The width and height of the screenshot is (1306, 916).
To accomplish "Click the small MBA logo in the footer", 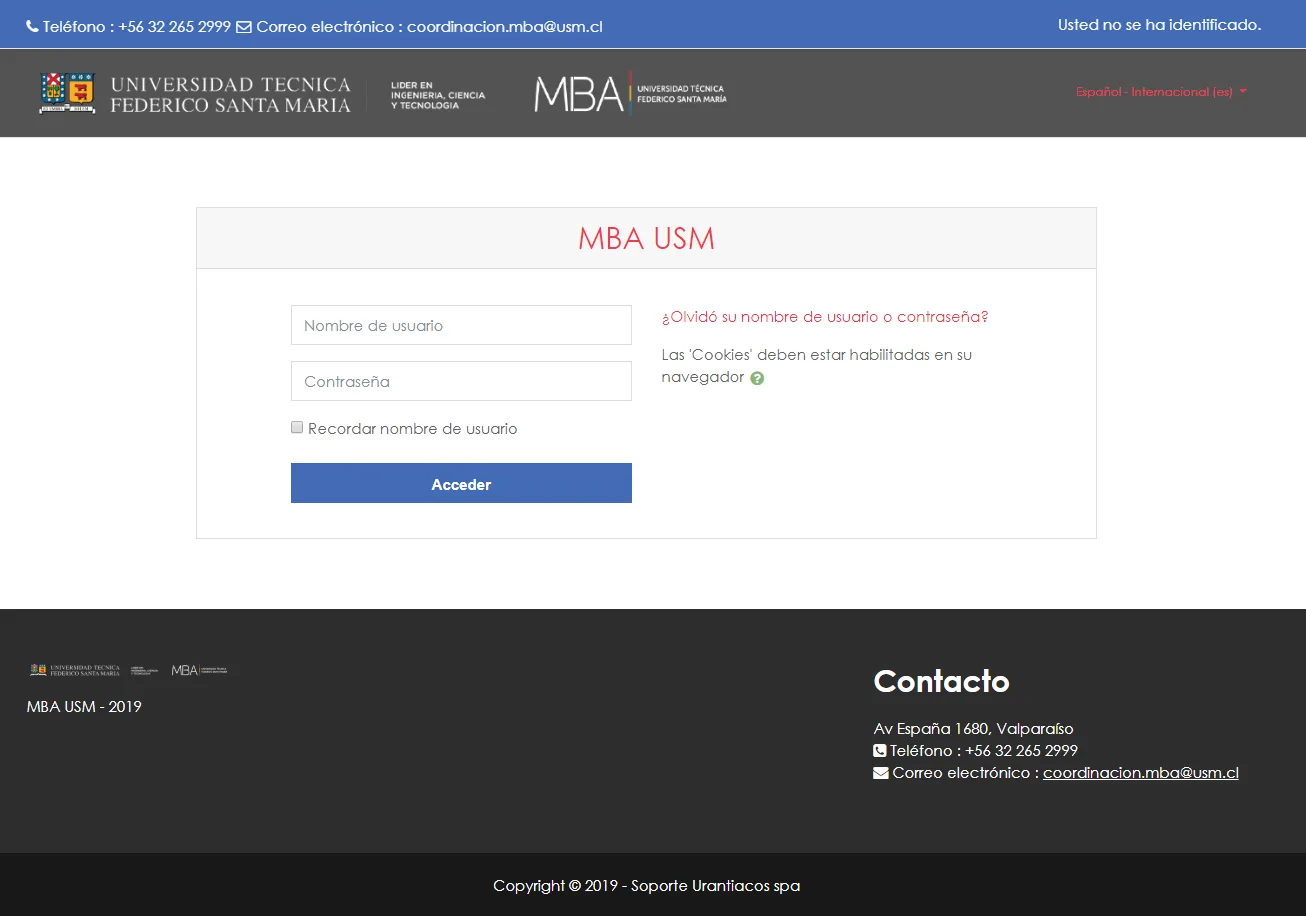I will tap(200, 670).
